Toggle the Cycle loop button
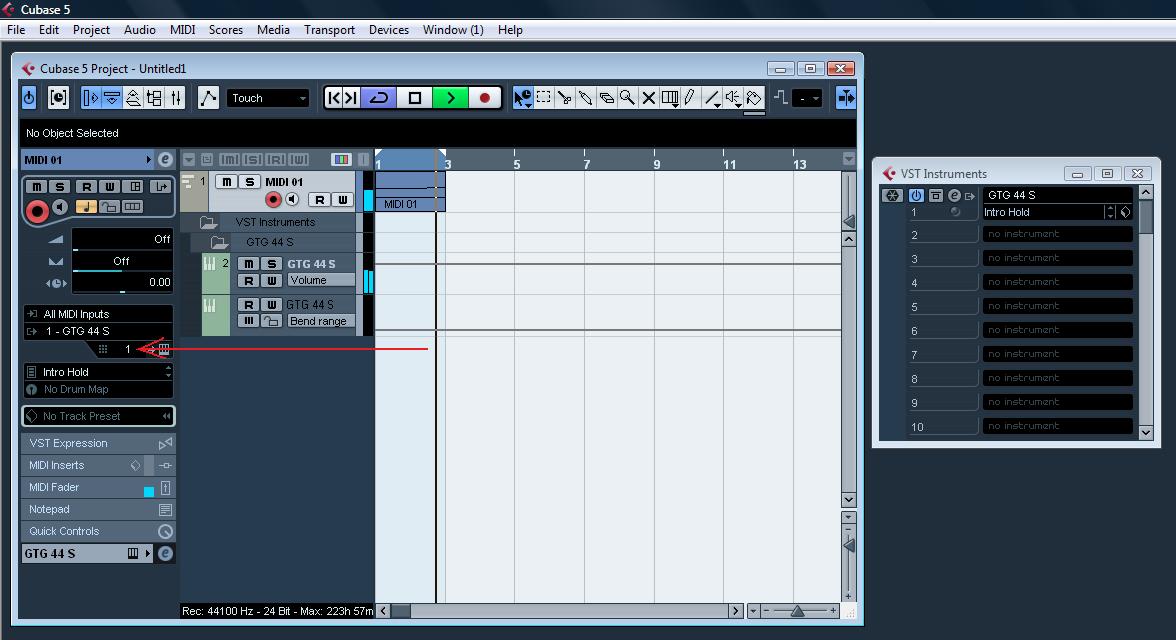1176x640 pixels. click(x=380, y=98)
